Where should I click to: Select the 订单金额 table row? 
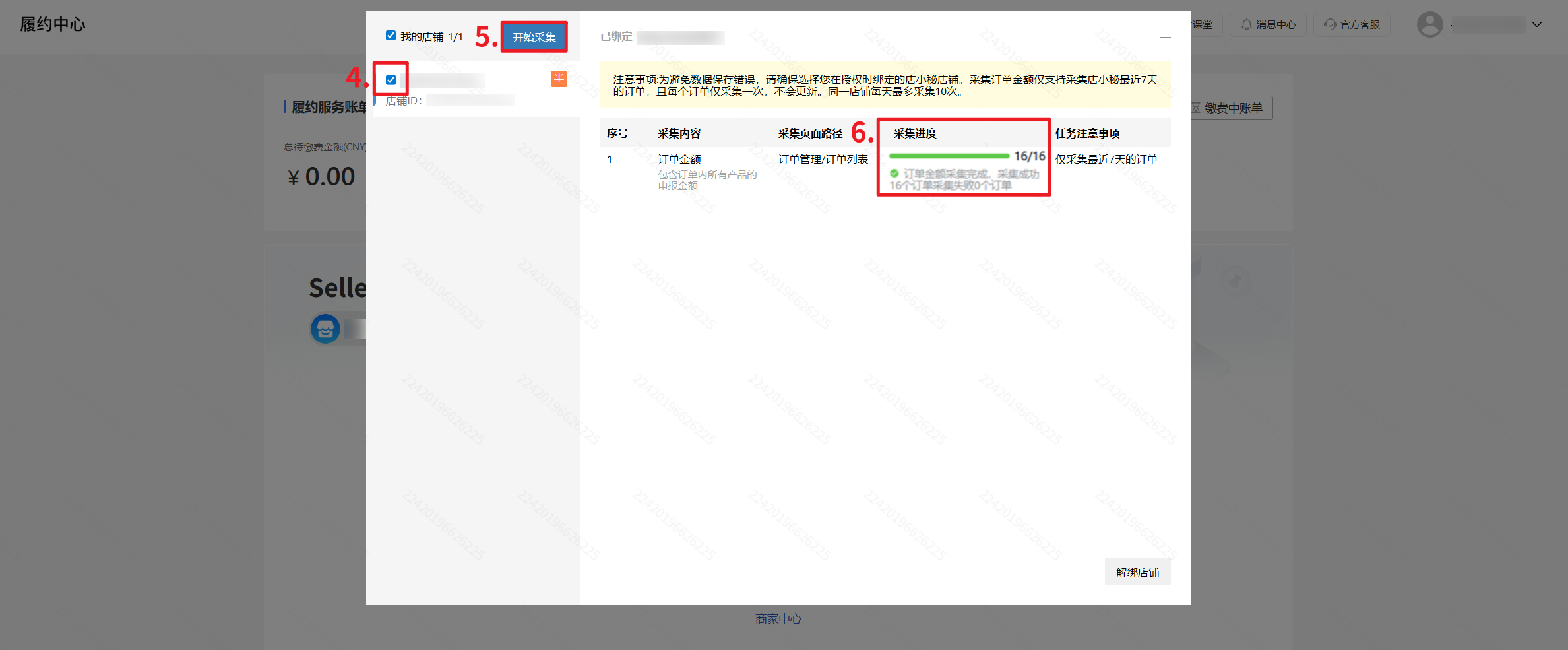point(679,160)
